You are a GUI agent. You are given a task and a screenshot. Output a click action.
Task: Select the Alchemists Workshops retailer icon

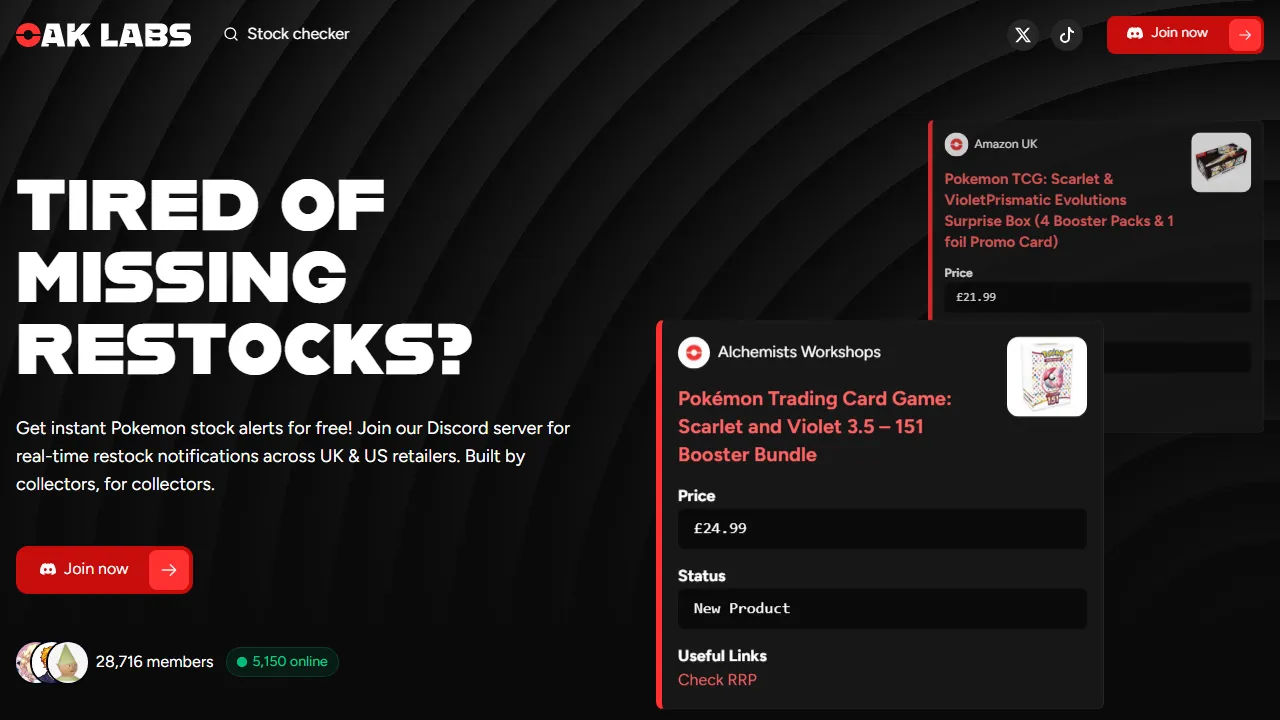point(693,352)
